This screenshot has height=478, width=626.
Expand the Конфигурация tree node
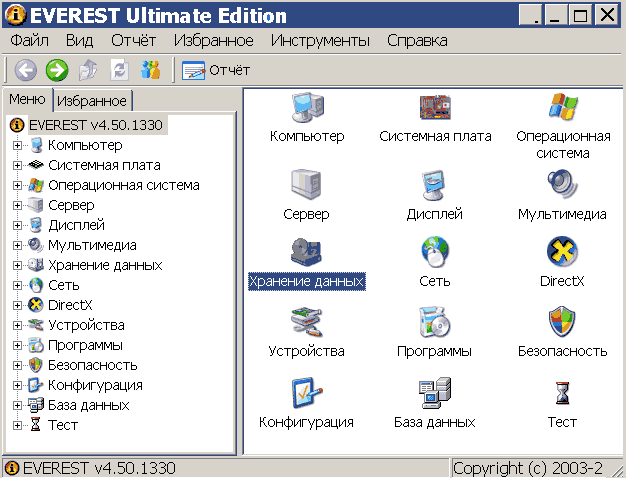point(17,385)
